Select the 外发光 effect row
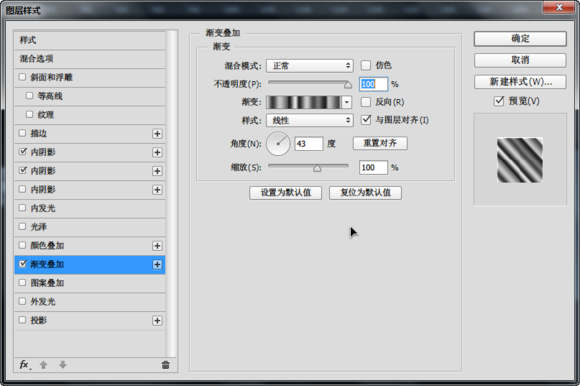This screenshot has height=386, width=580. (x=90, y=302)
